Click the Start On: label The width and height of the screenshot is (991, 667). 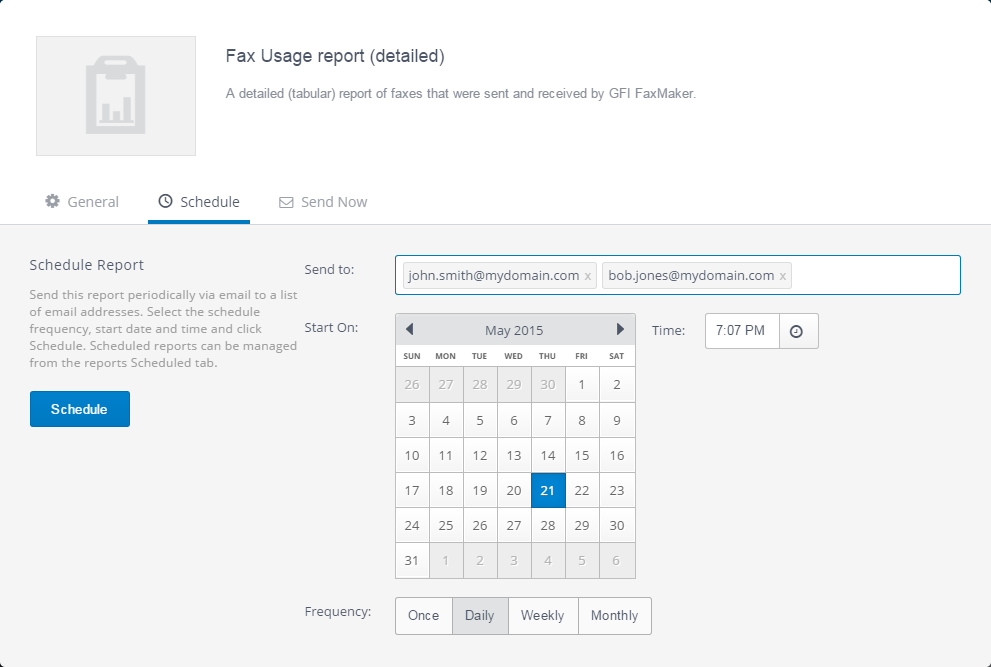click(331, 327)
